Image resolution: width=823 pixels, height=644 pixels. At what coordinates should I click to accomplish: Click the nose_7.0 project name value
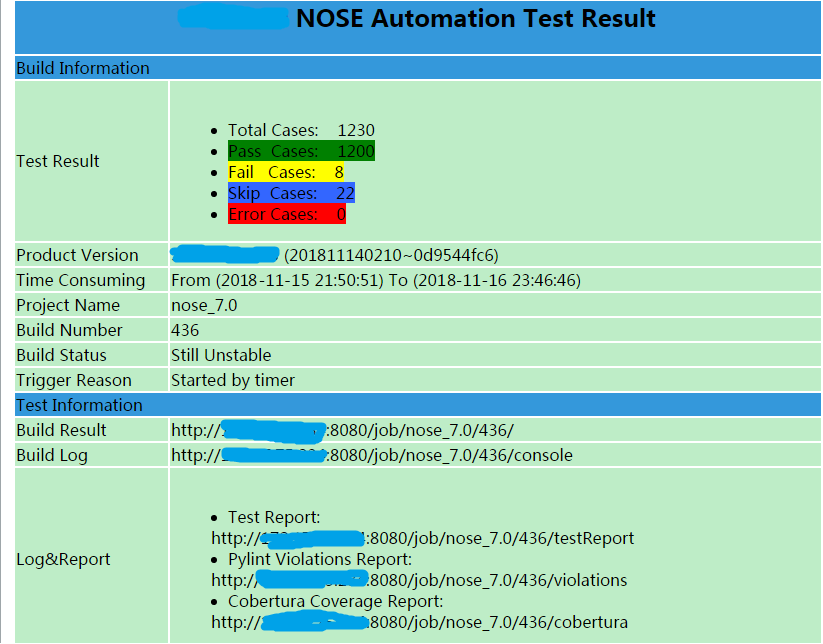point(204,305)
